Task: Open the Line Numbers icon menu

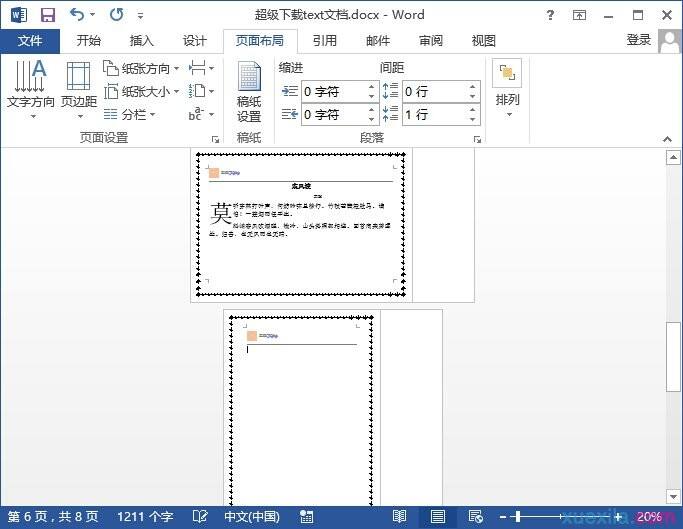Action: [201, 92]
